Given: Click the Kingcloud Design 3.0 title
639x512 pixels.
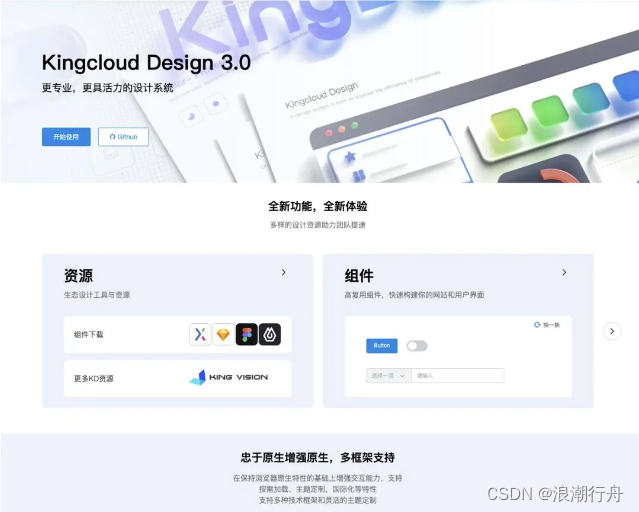Looking at the screenshot, I should 146,63.
